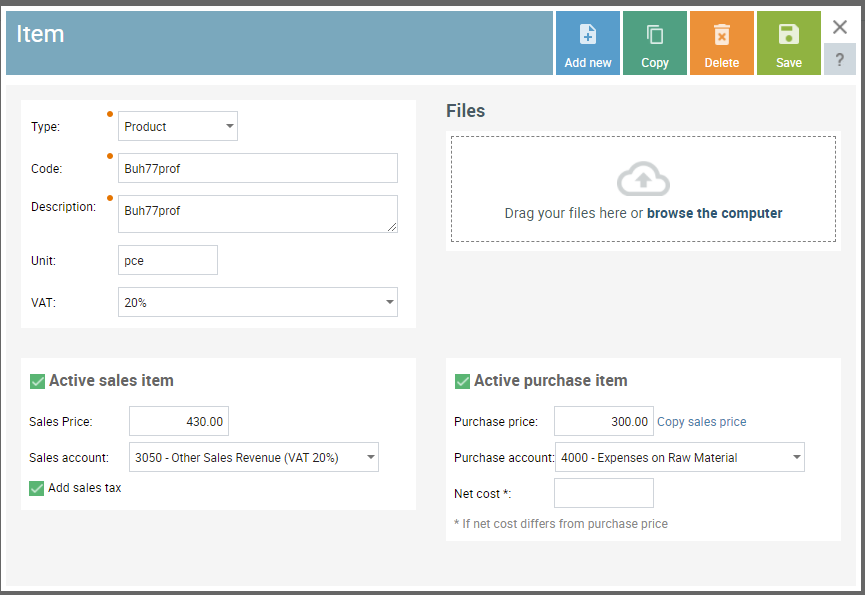Expand the Purchase account dropdown
Viewport: 865px width, 595px height.
coord(680,458)
